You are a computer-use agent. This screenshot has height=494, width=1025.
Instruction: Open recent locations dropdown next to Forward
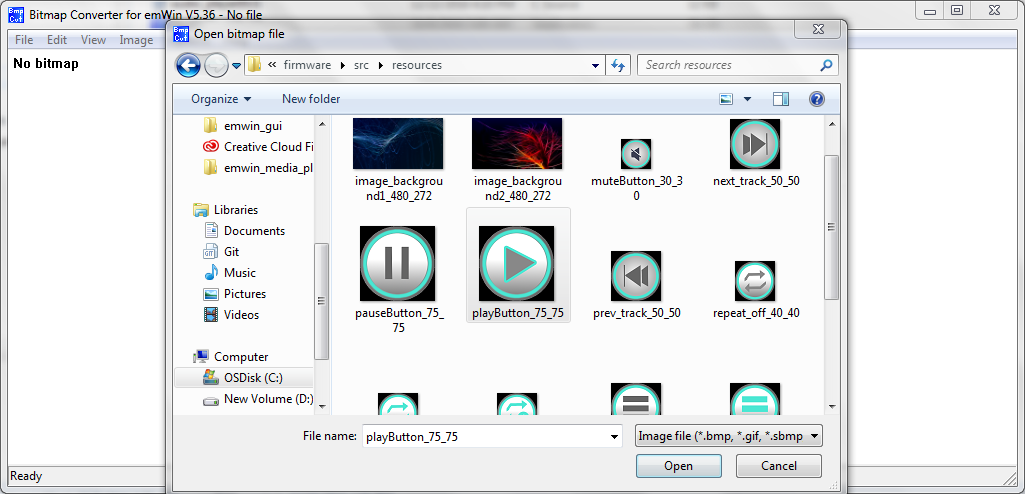pyautogui.click(x=236, y=66)
